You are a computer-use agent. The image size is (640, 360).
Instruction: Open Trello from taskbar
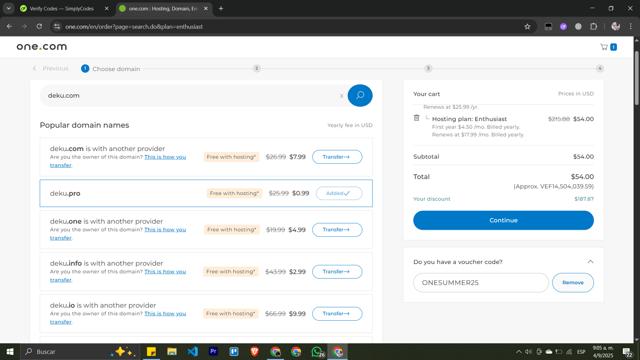[x=234, y=351]
